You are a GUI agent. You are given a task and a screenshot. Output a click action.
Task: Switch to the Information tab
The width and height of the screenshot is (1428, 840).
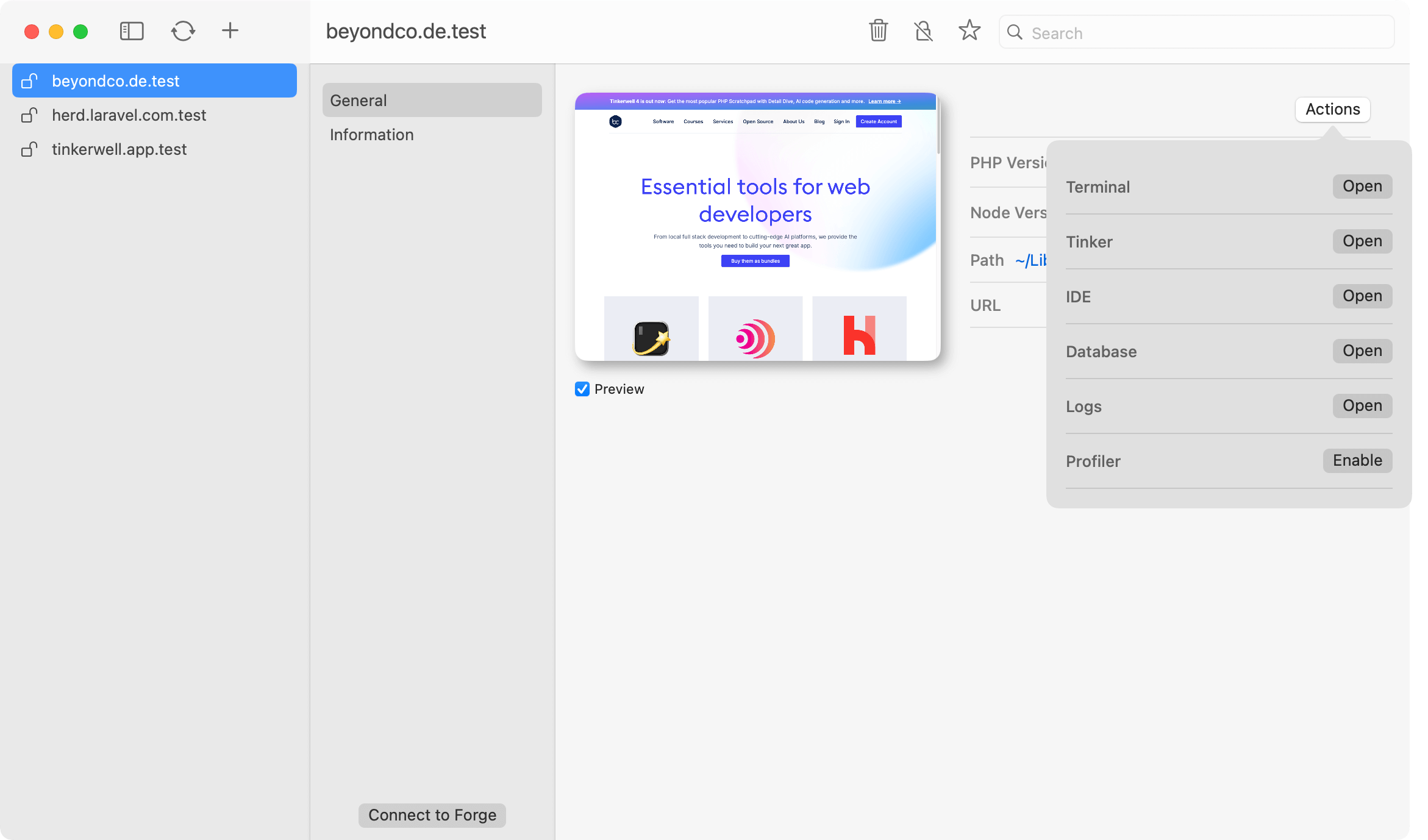[x=372, y=135]
